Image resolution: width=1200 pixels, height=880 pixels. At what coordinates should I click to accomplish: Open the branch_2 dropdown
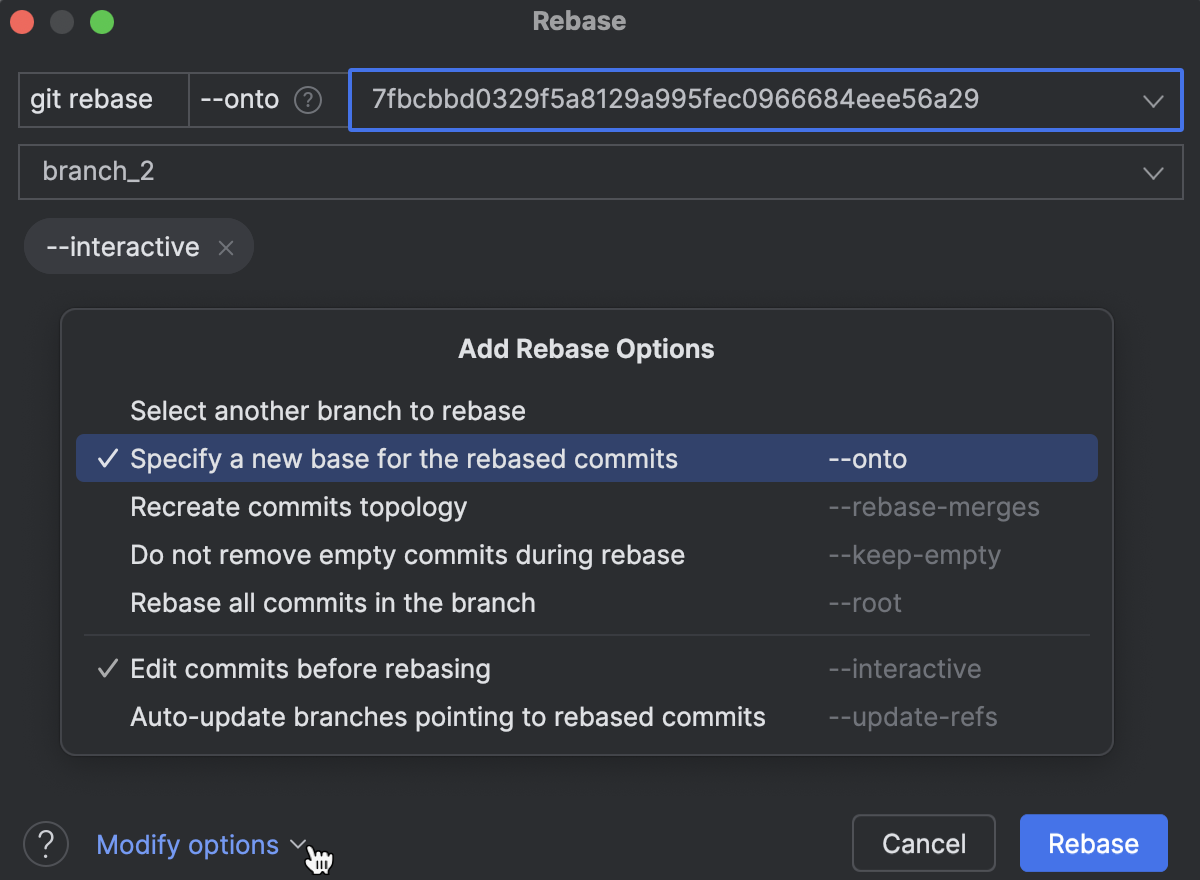1153,172
